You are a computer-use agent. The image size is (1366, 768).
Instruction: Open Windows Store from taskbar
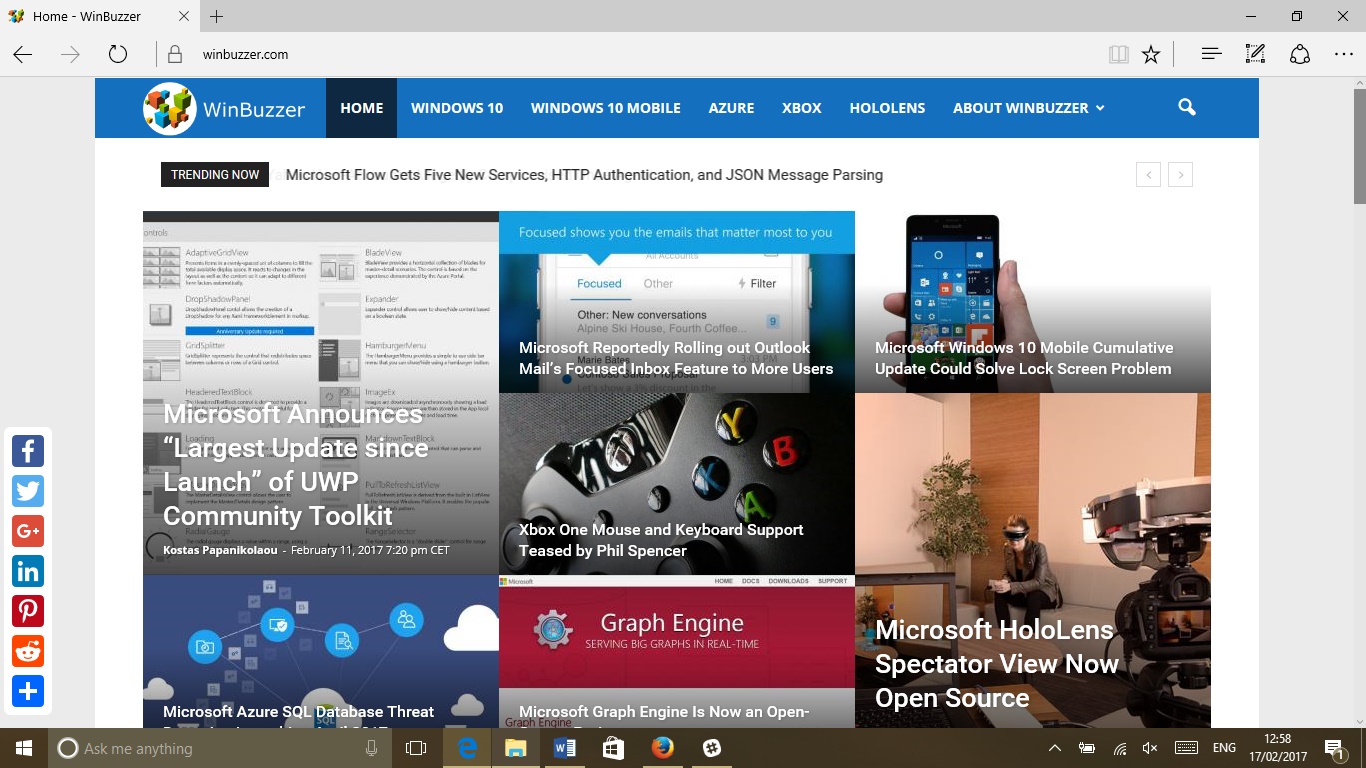click(613, 748)
